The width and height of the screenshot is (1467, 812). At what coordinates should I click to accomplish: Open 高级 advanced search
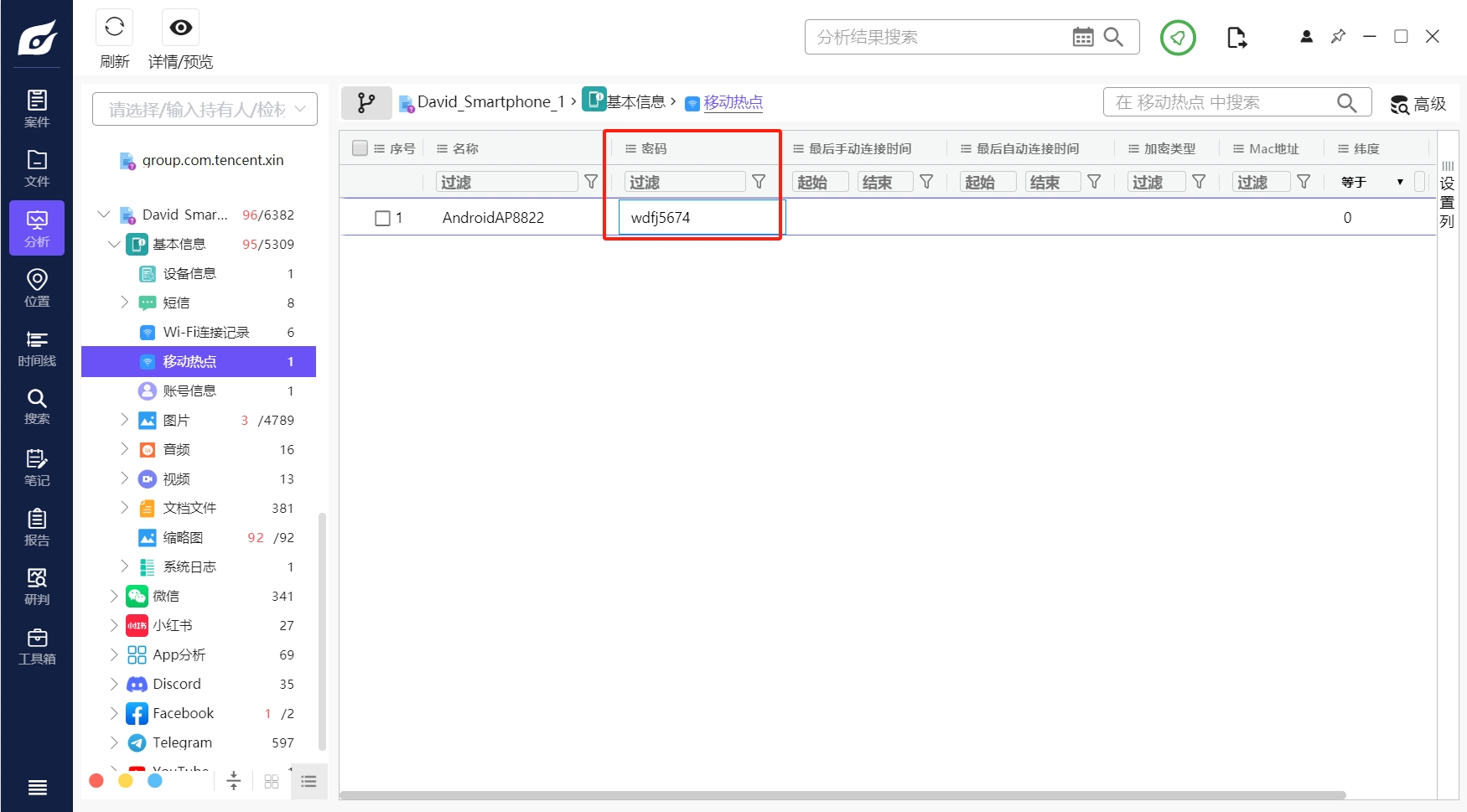tap(1418, 104)
